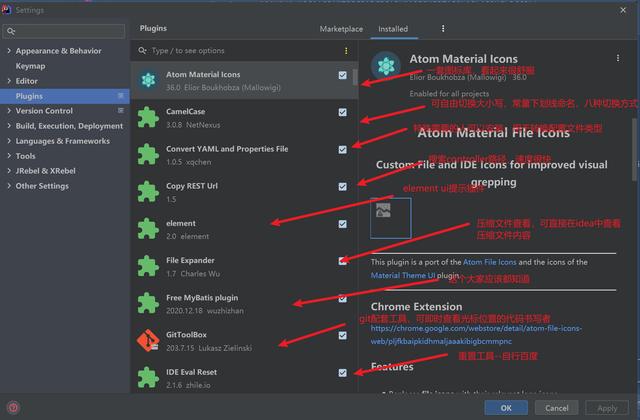Expand Build, Execution, Deployment chevron

pyautogui.click(x=9, y=126)
